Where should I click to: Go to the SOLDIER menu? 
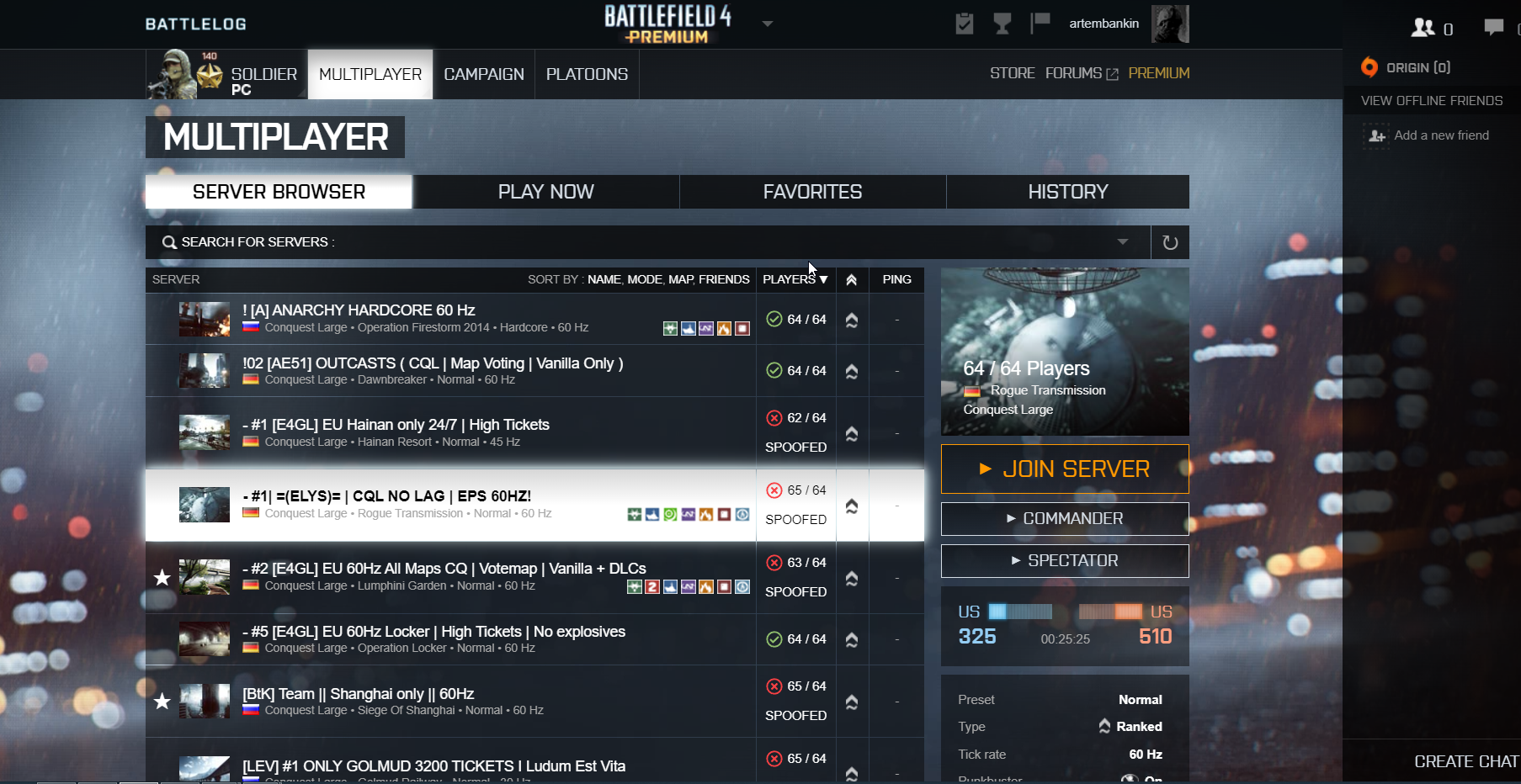coord(226,74)
